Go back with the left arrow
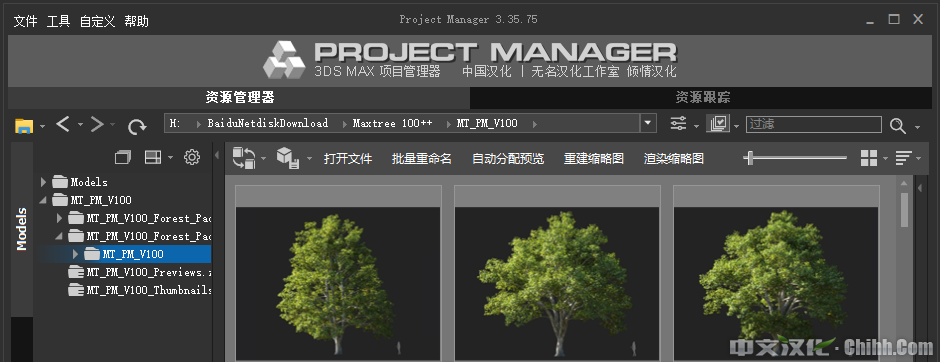The height and width of the screenshot is (362, 940). tap(62, 124)
